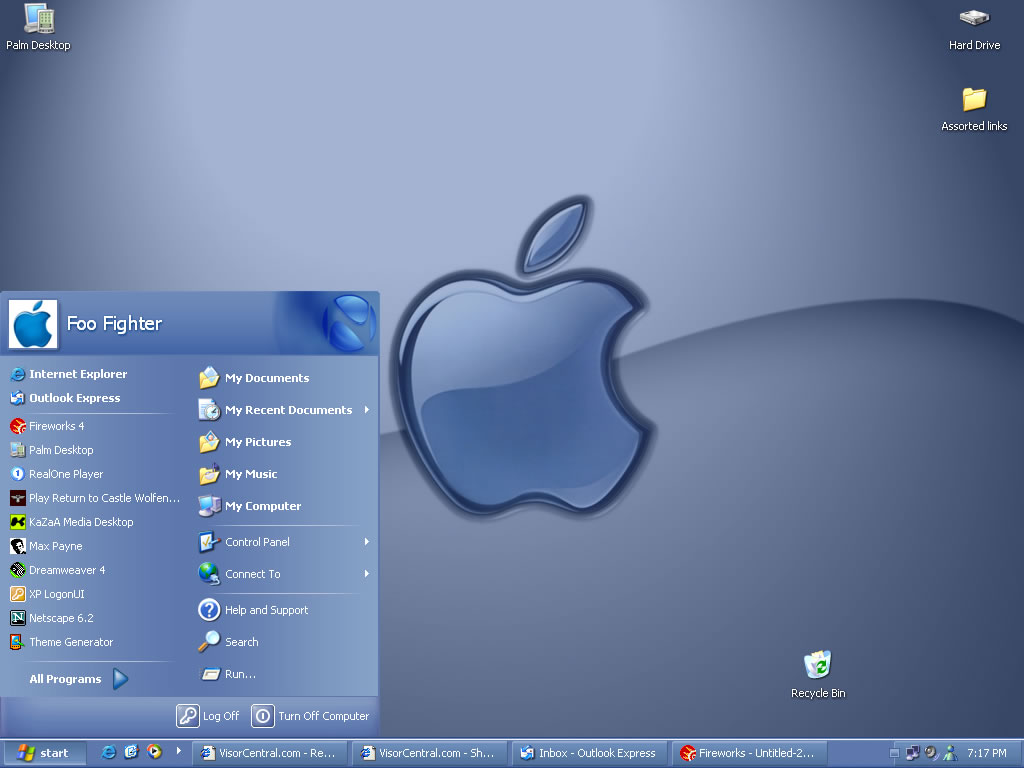Open KaZaA Media Desktop

tap(80, 522)
